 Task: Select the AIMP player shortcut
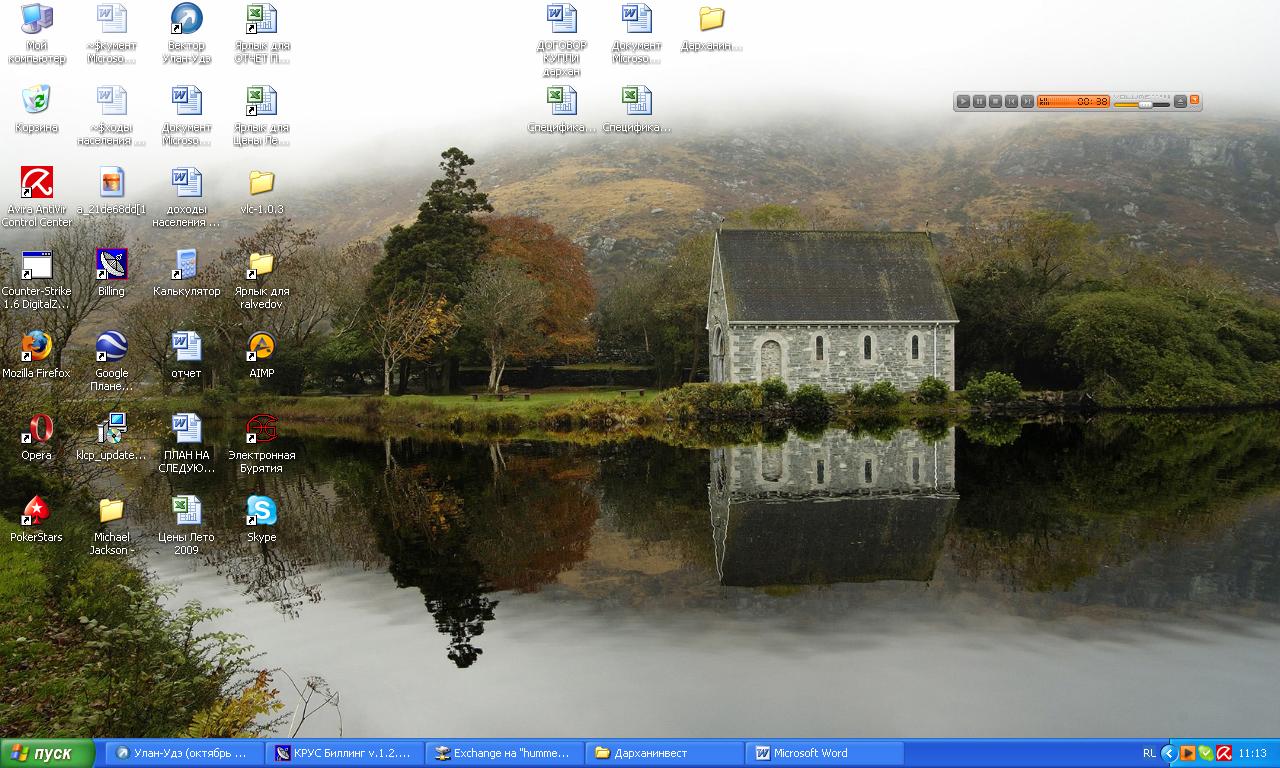click(261, 347)
